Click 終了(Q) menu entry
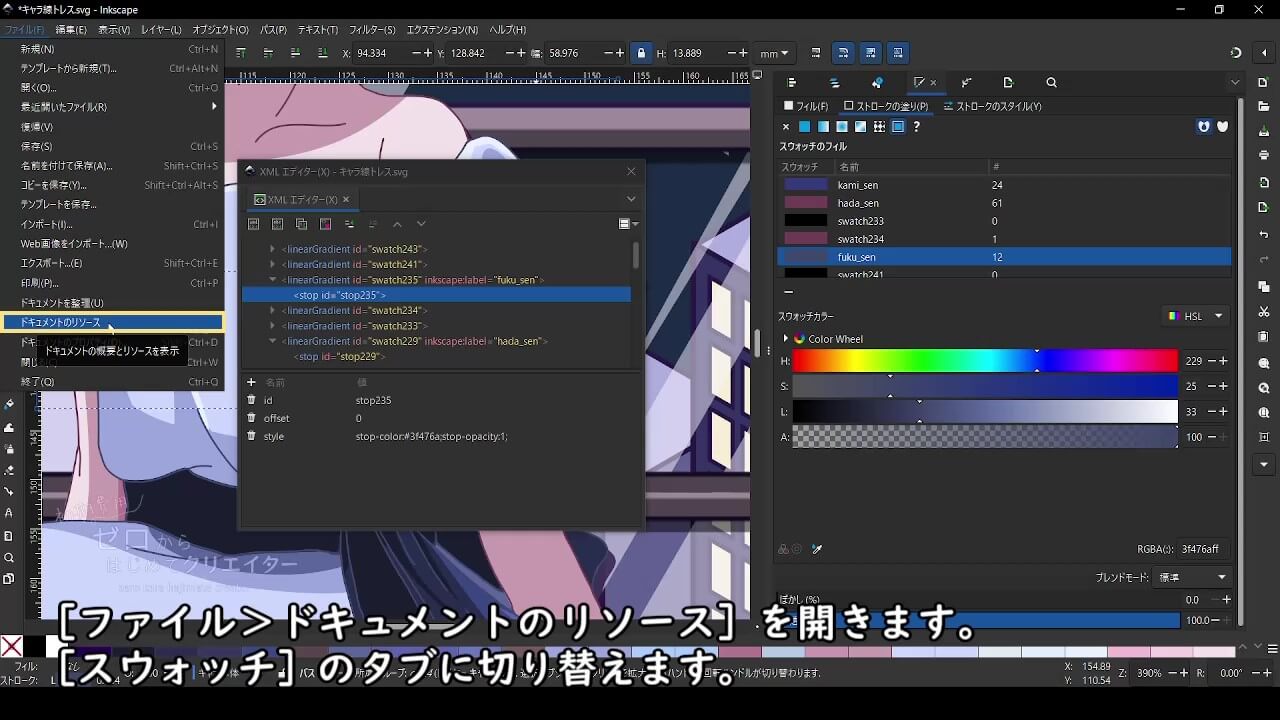Image resolution: width=1280 pixels, height=720 pixels. point(112,381)
